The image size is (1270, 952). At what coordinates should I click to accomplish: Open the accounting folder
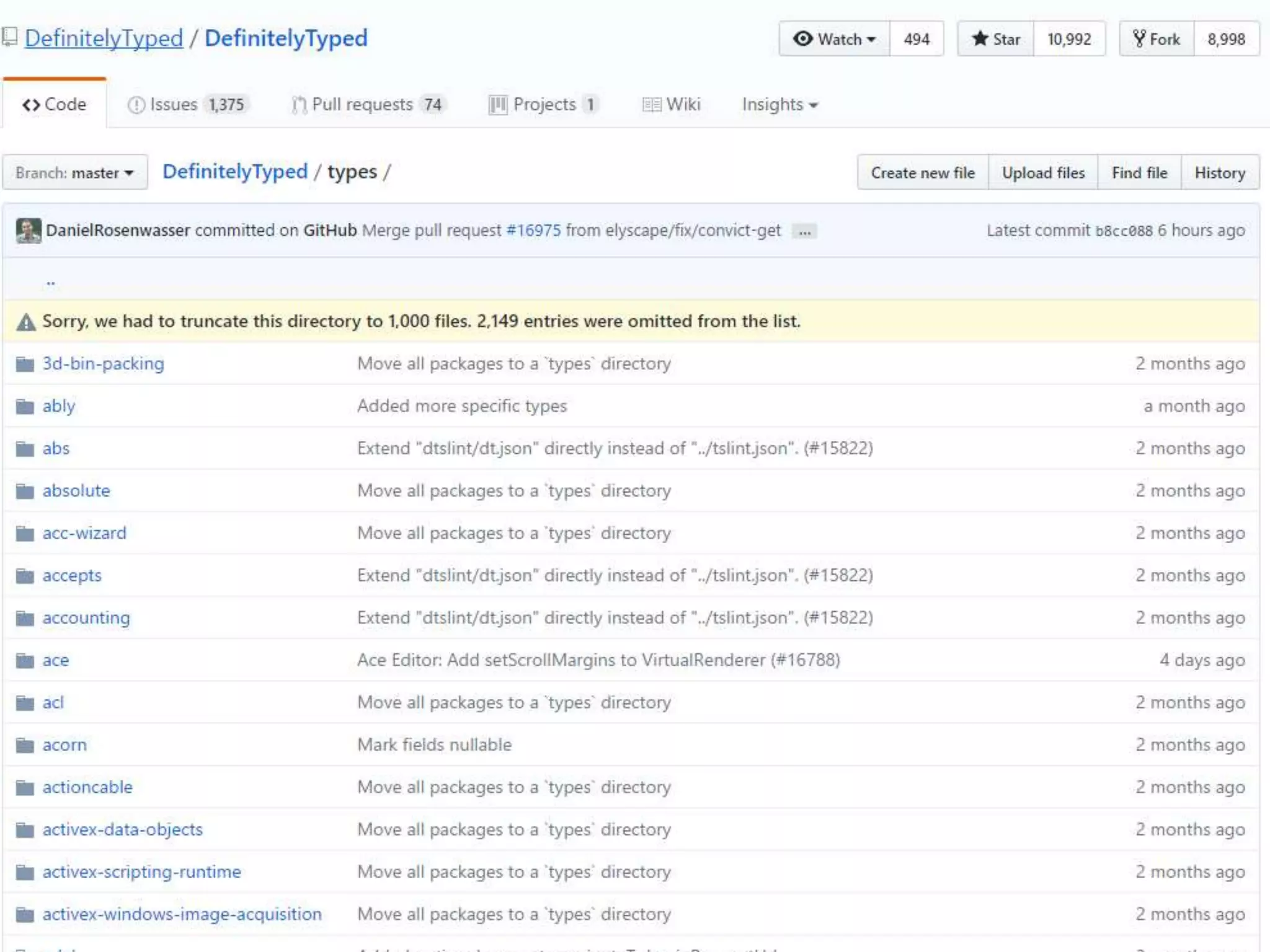[x=86, y=618]
